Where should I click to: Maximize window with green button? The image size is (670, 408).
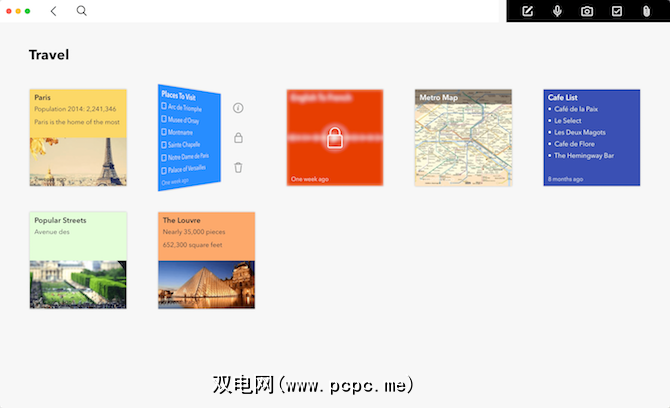point(27,11)
